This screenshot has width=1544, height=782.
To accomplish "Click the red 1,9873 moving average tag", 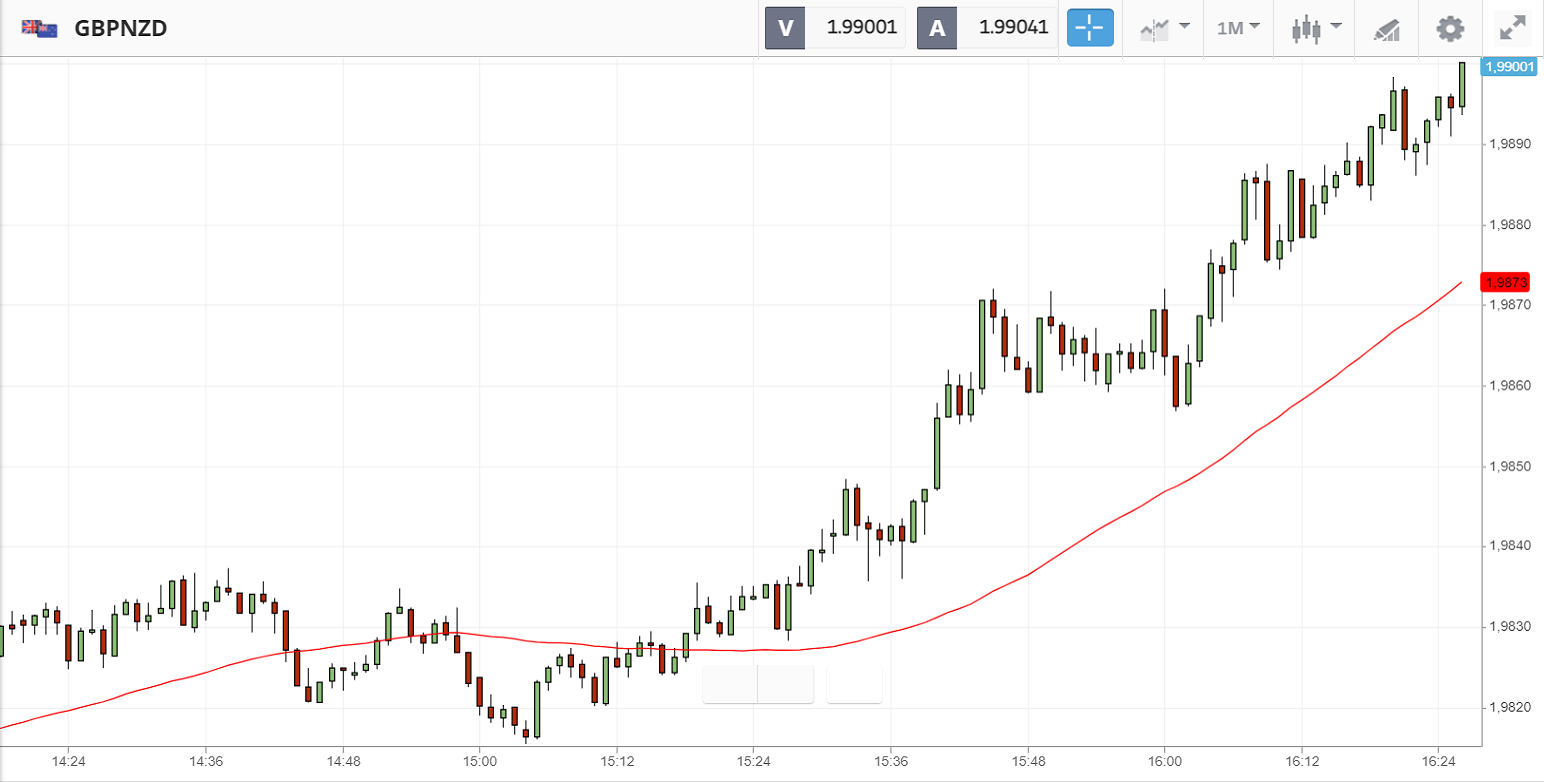I will [1509, 282].
